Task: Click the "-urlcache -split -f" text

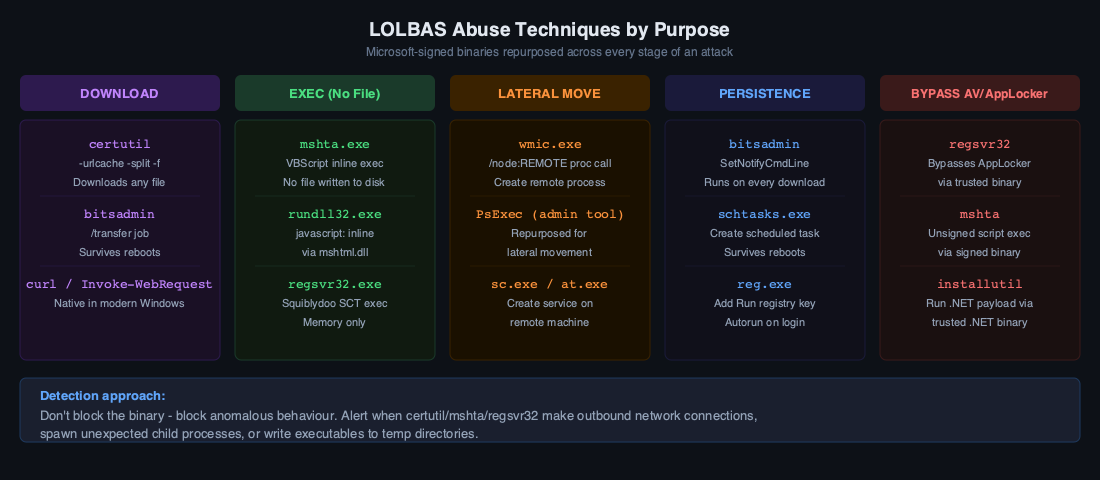Action: (119, 164)
